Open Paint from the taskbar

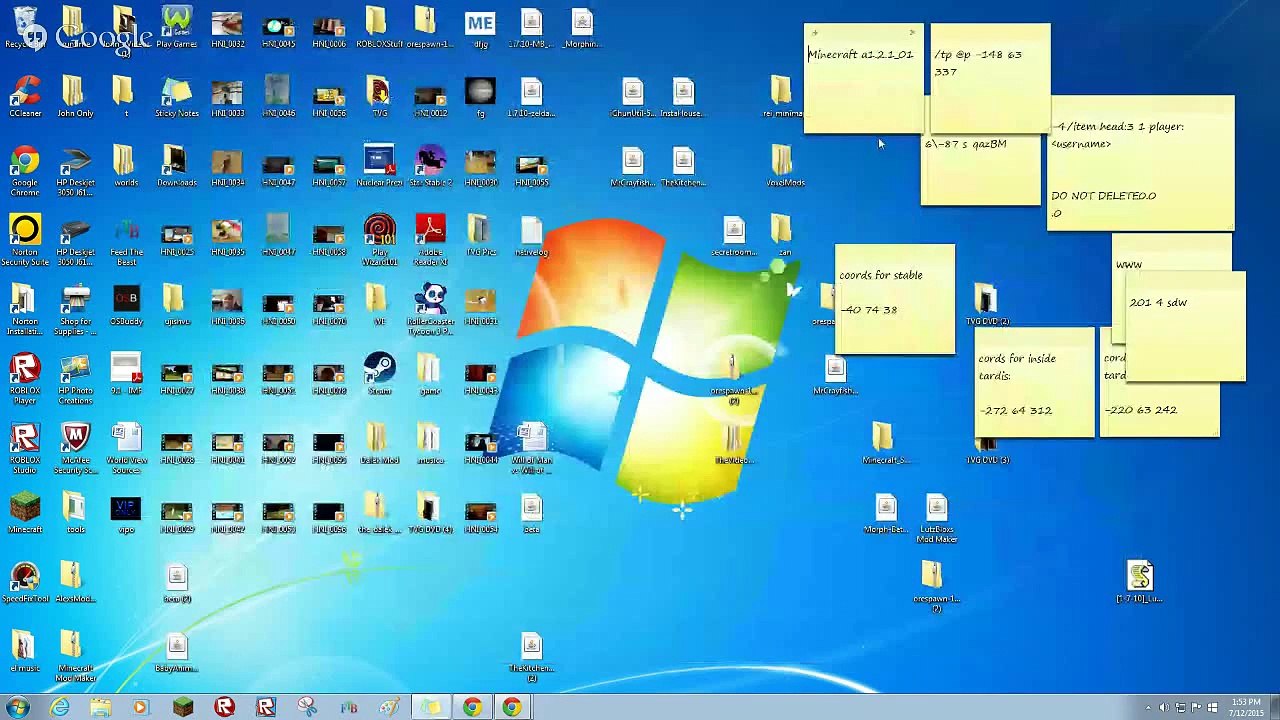(x=390, y=707)
